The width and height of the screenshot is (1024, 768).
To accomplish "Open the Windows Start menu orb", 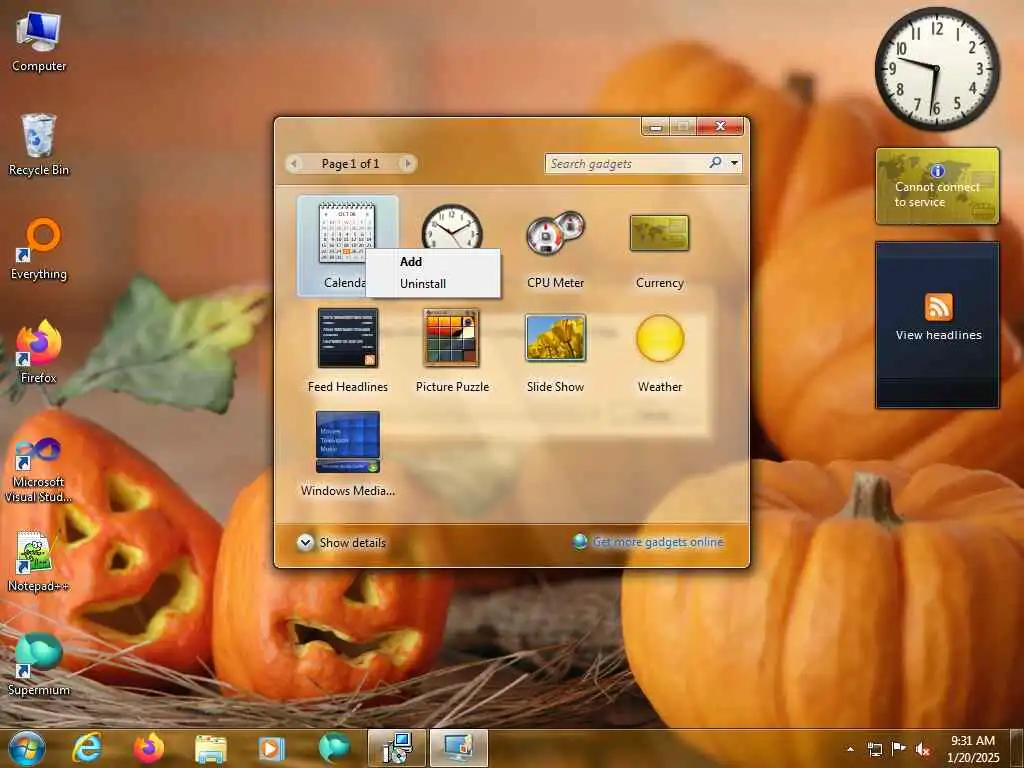I will (x=27, y=748).
